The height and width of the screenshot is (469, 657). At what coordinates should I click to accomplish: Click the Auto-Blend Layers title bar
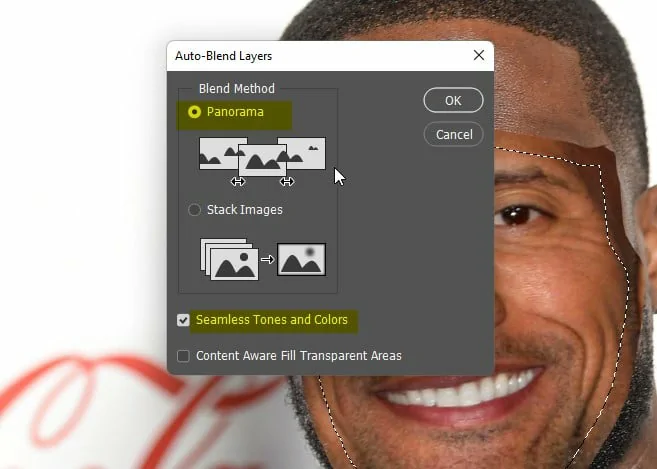tap(300, 56)
